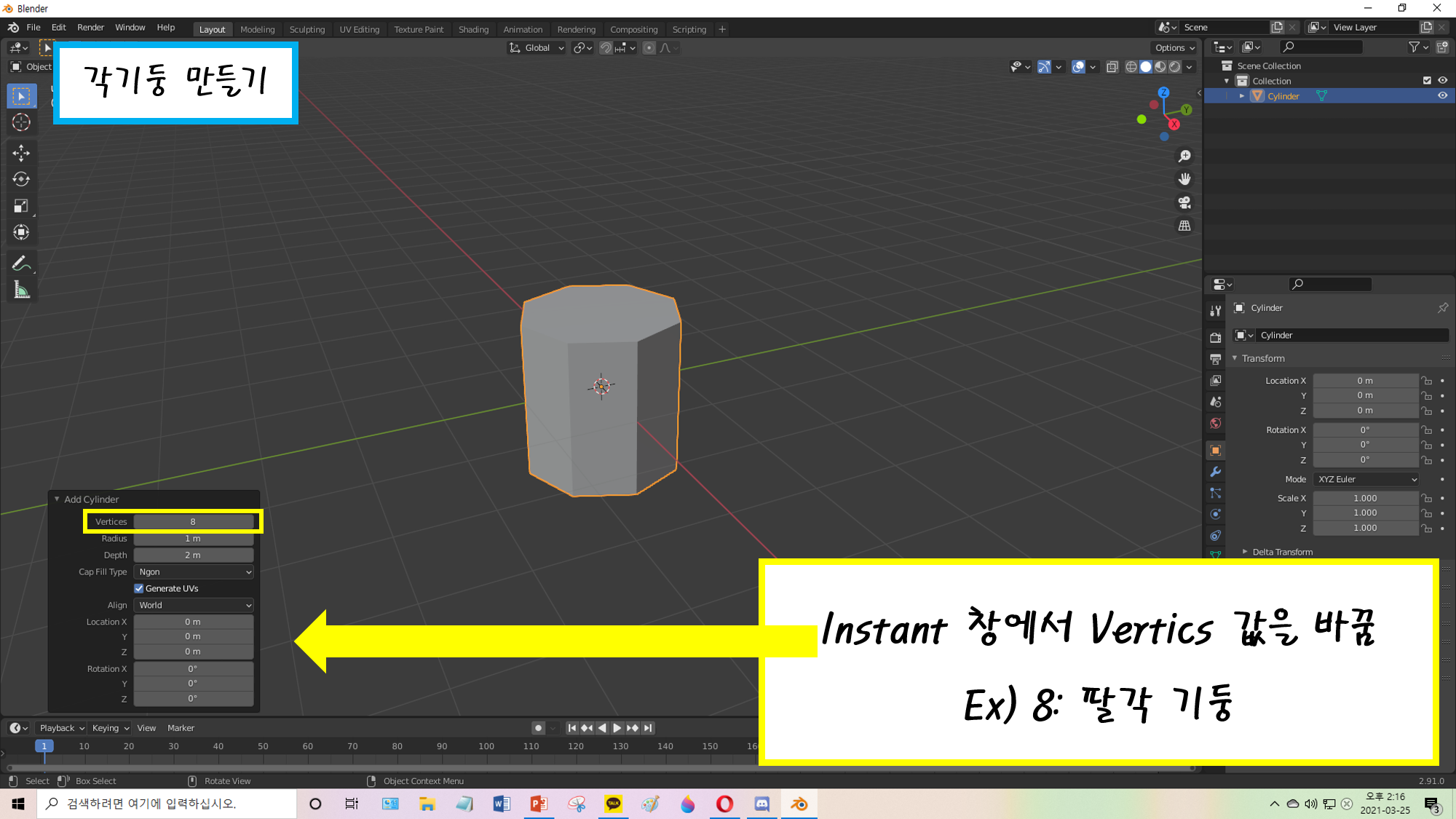The width and height of the screenshot is (1456, 819).
Task: Switch to the Modeling workspace tab
Action: tap(257, 29)
